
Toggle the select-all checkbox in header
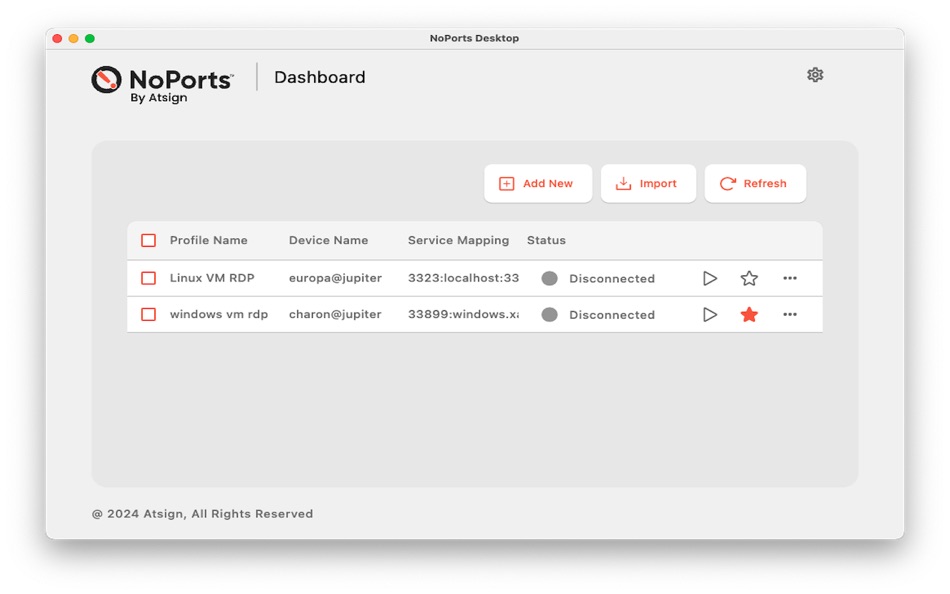coord(148,241)
